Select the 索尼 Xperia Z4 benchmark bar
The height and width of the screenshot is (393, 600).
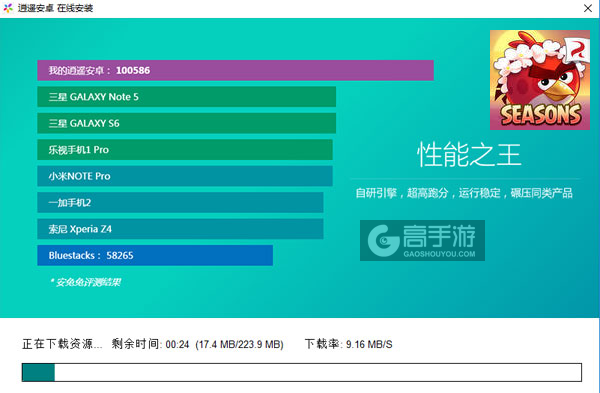click(x=180, y=229)
